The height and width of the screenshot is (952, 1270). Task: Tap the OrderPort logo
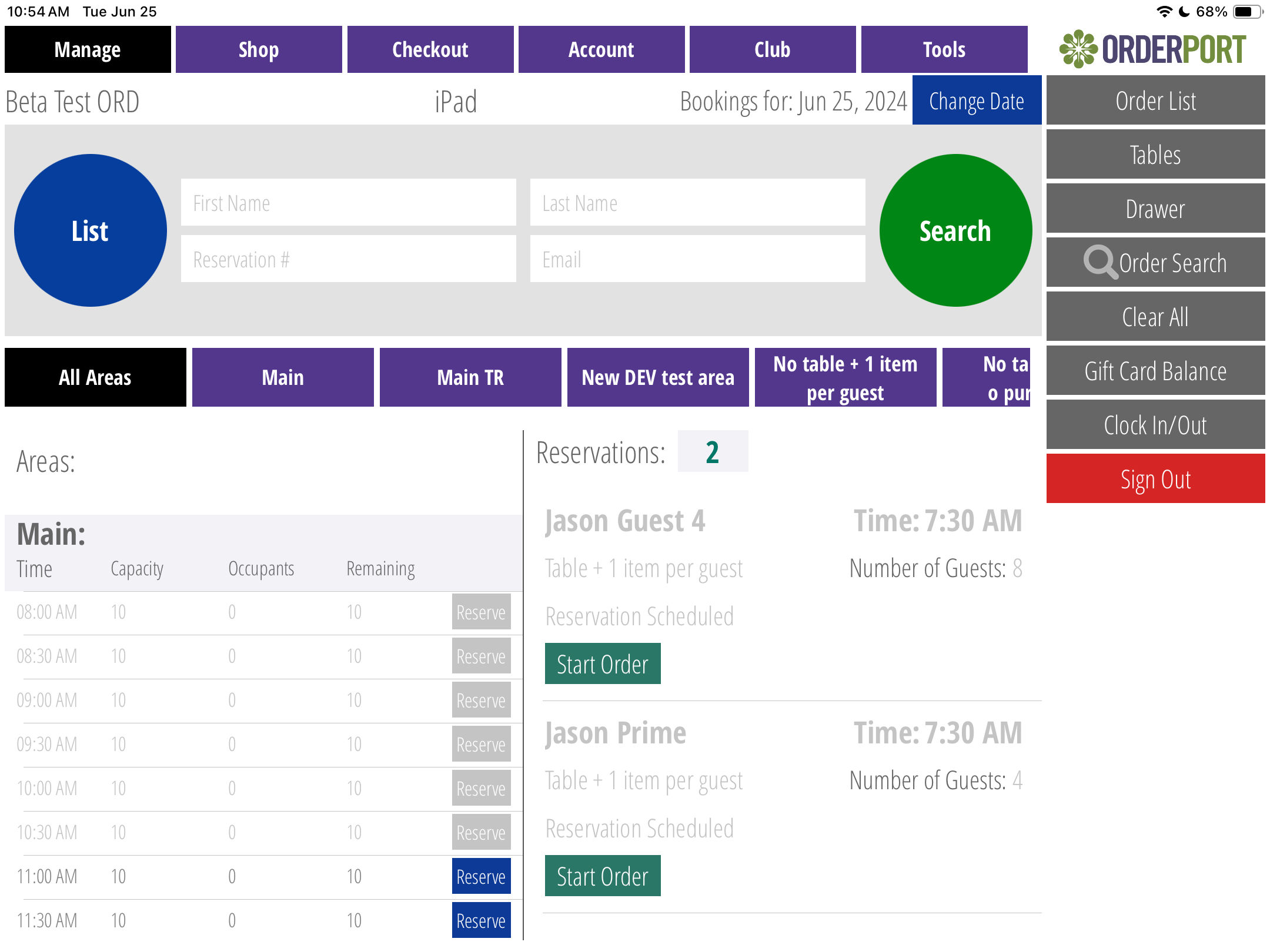1153,49
